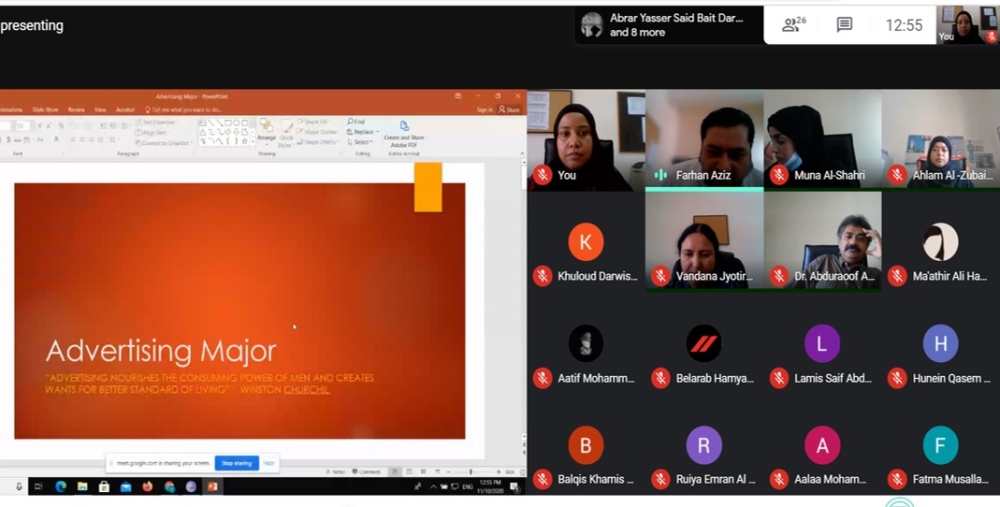The width and height of the screenshot is (1000, 507).
Task: Switch to the Review ribbon tab
Action: [76, 109]
